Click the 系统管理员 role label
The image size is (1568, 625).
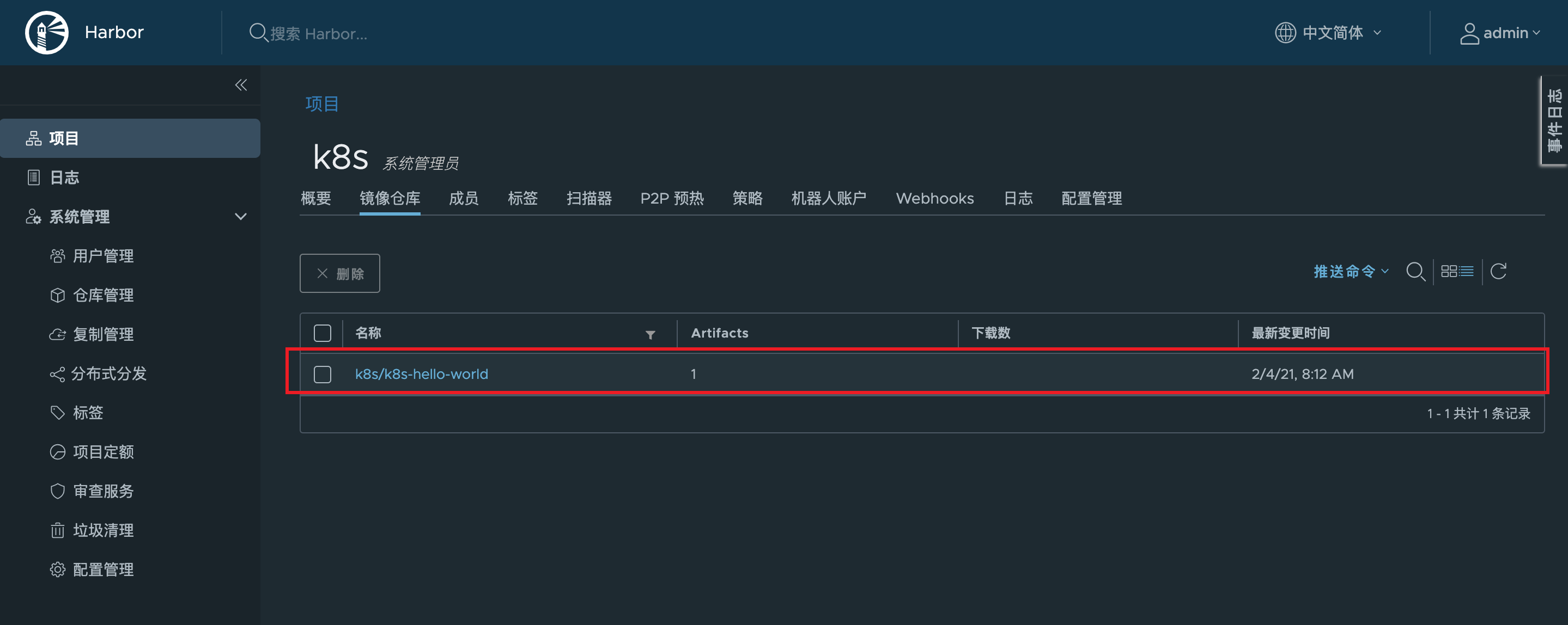click(421, 163)
